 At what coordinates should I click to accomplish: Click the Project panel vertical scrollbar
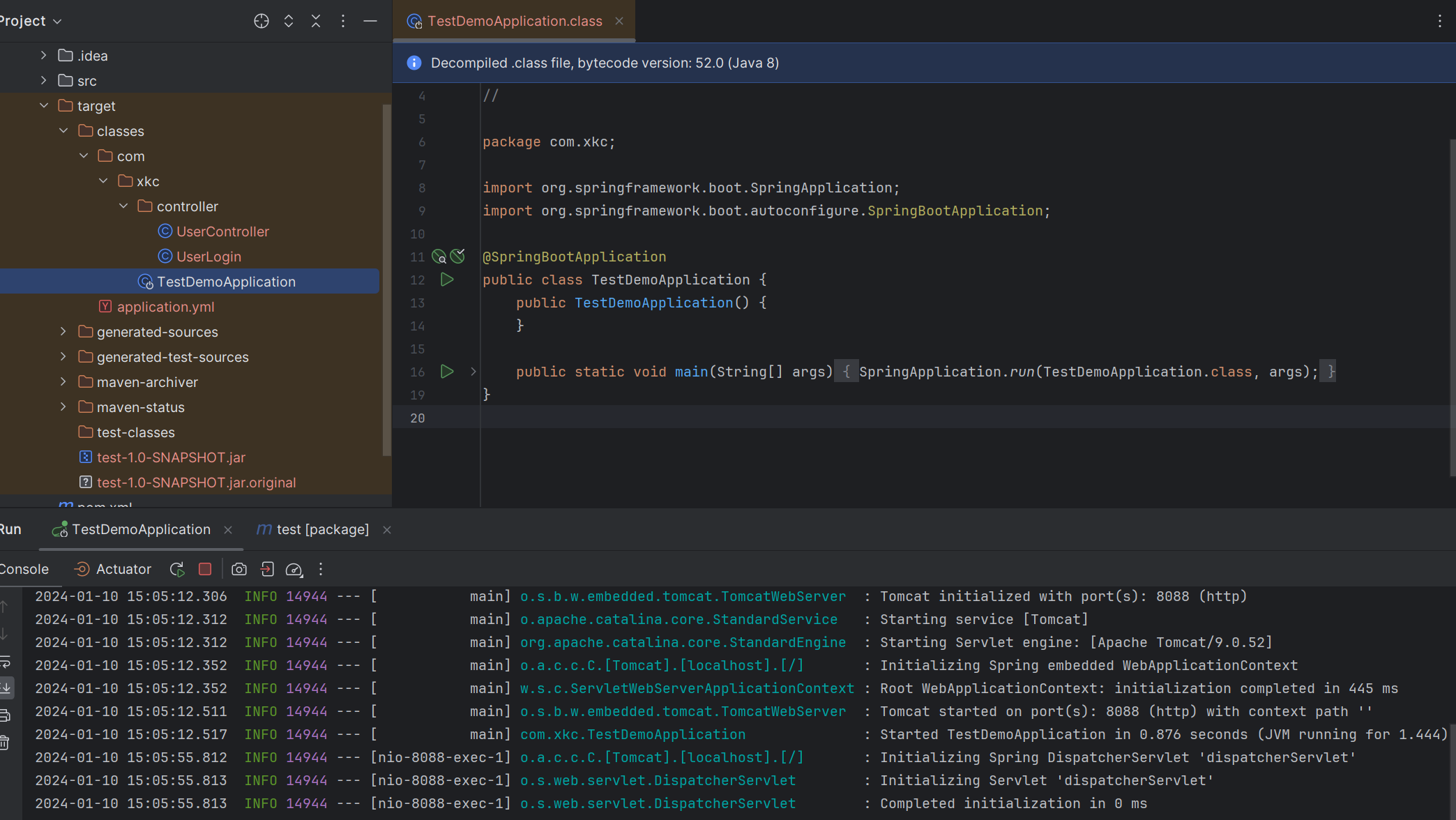click(x=386, y=279)
